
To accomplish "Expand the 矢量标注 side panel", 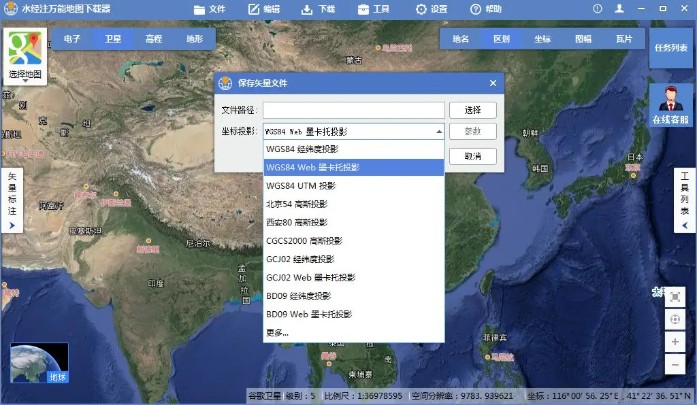I will click(12, 201).
